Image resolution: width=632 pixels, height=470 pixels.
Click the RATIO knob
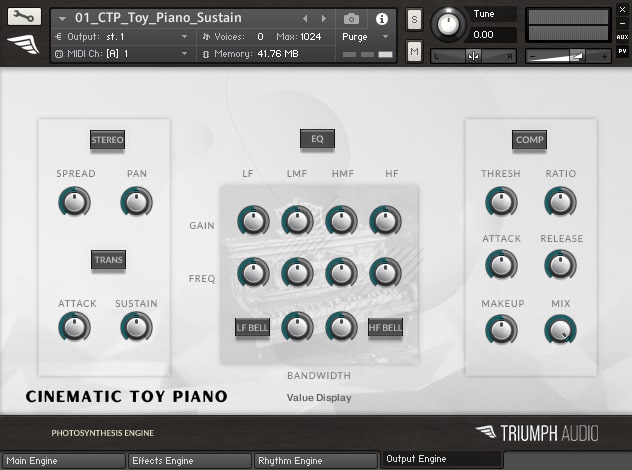561,202
